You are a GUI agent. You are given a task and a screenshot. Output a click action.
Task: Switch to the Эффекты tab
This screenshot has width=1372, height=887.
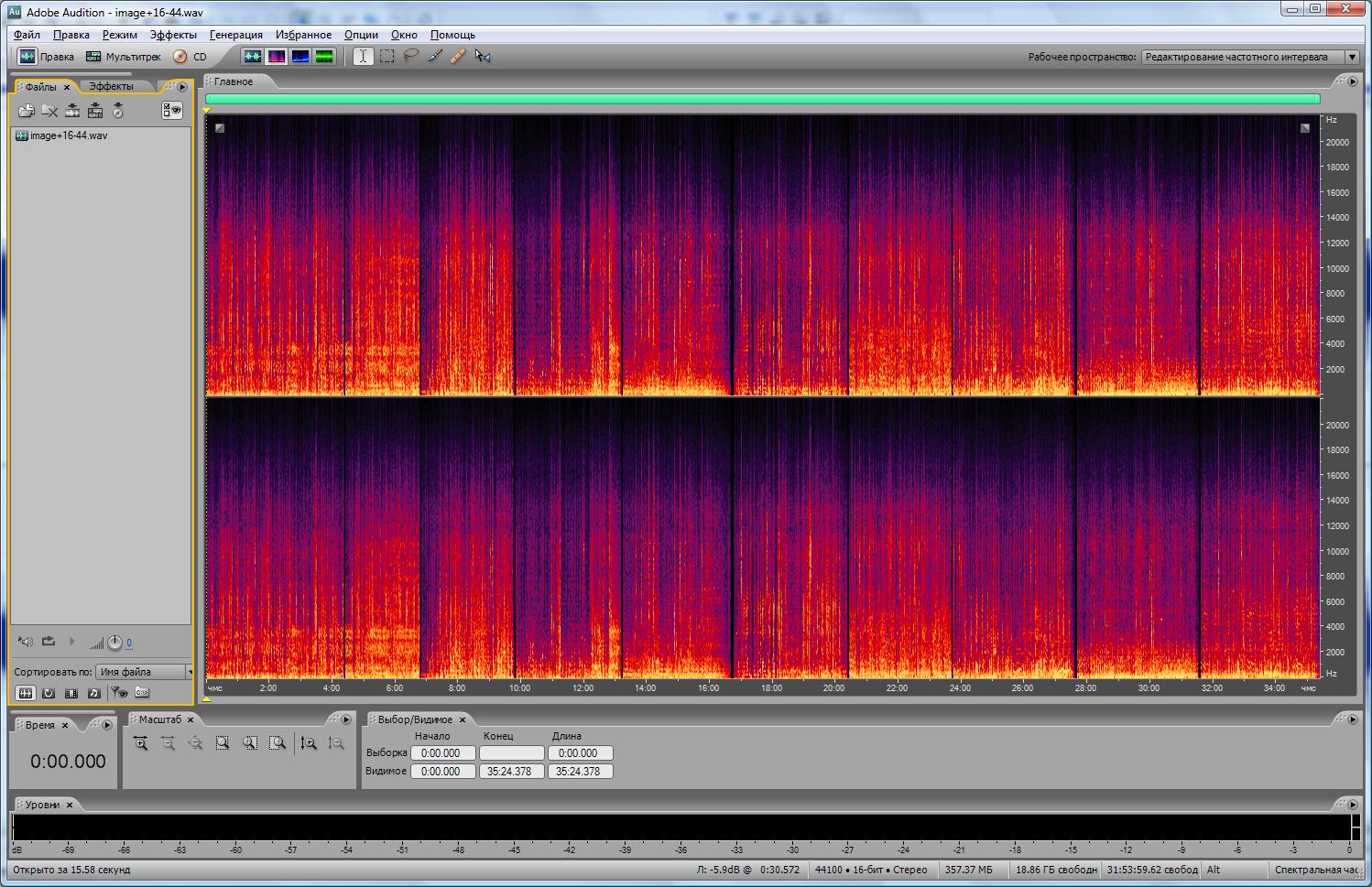click(111, 86)
